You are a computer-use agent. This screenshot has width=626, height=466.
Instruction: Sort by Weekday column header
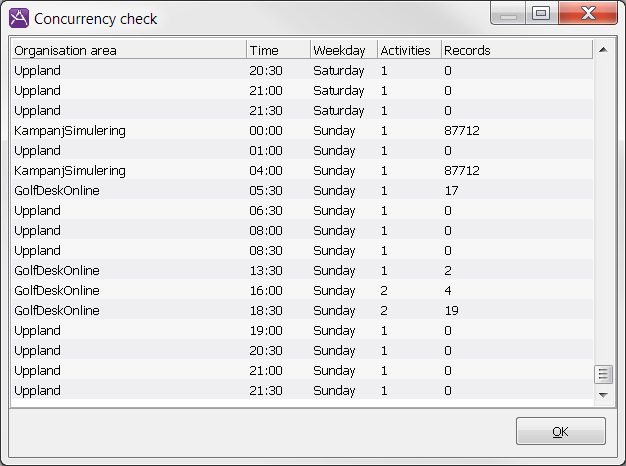coord(344,50)
